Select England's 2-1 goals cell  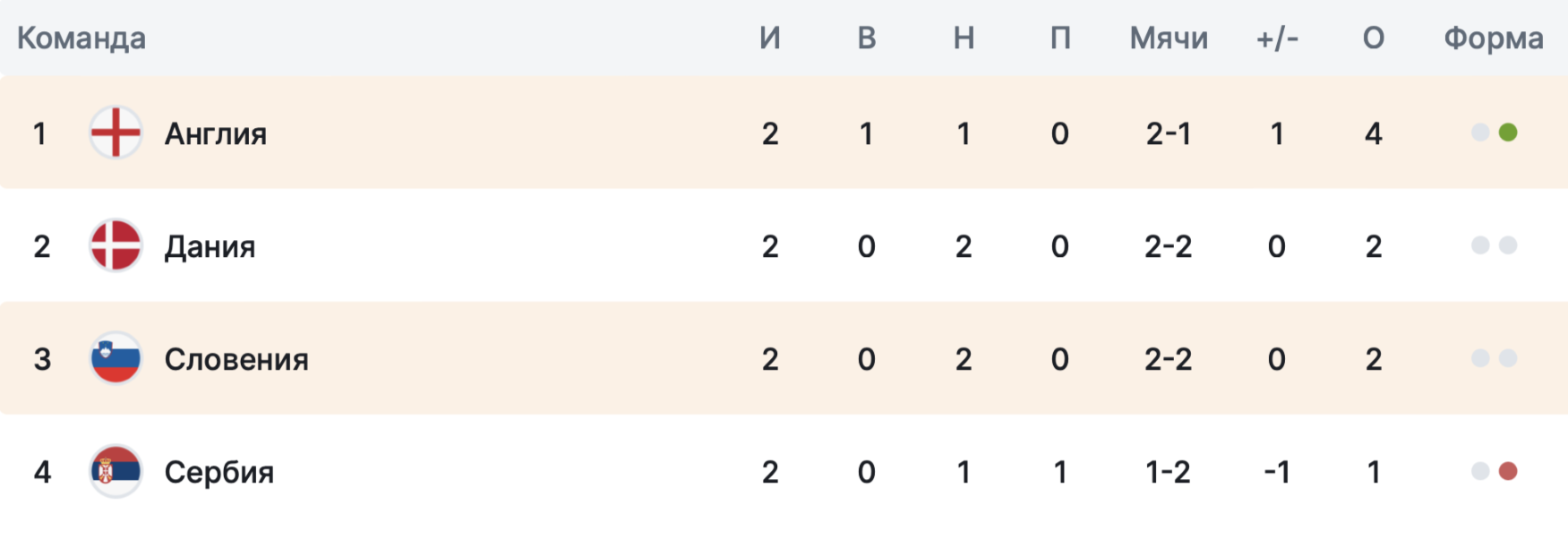[1169, 133]
